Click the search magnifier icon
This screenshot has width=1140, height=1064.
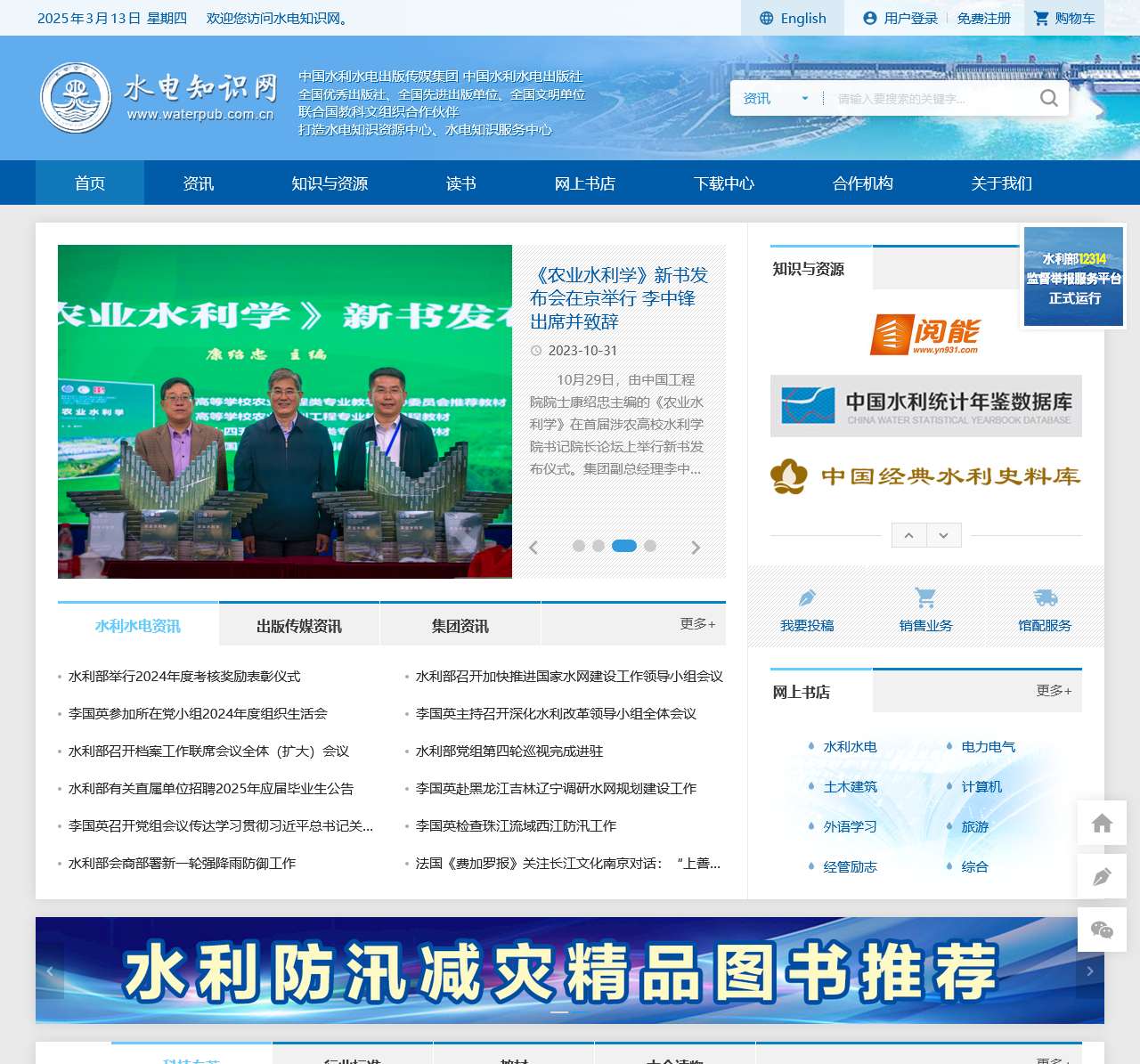(1049, 98)
